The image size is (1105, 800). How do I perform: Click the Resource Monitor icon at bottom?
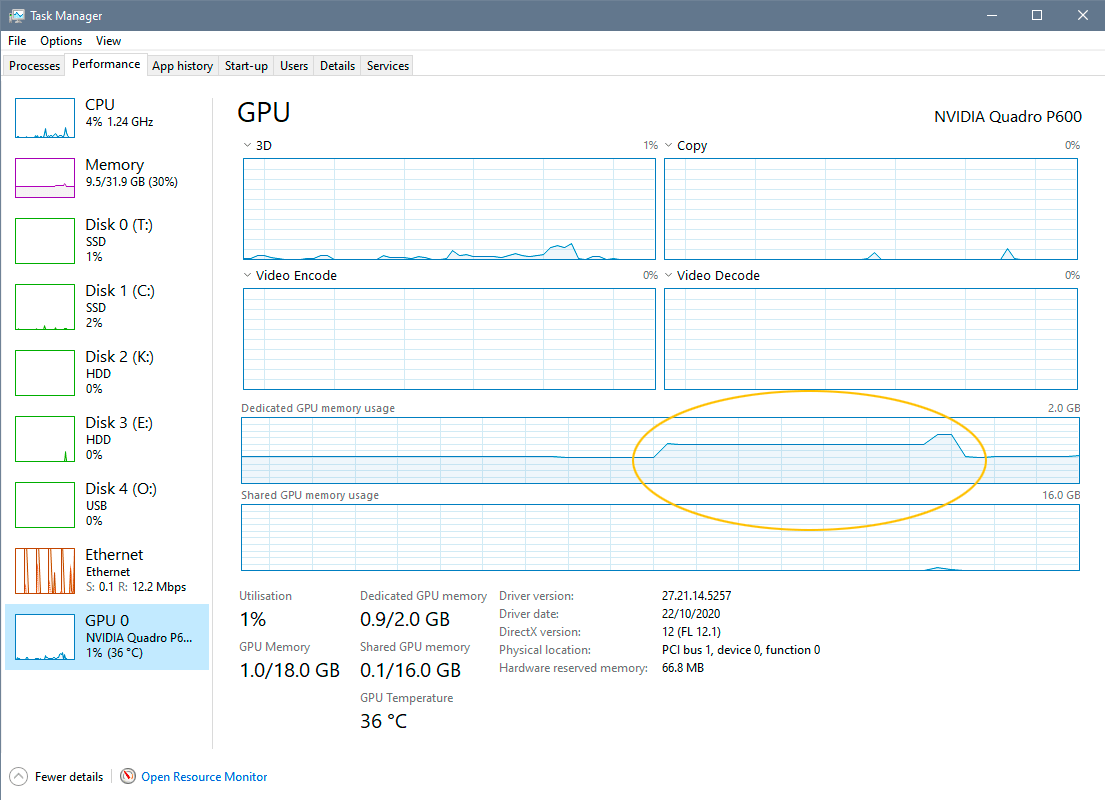pos(128,776)
